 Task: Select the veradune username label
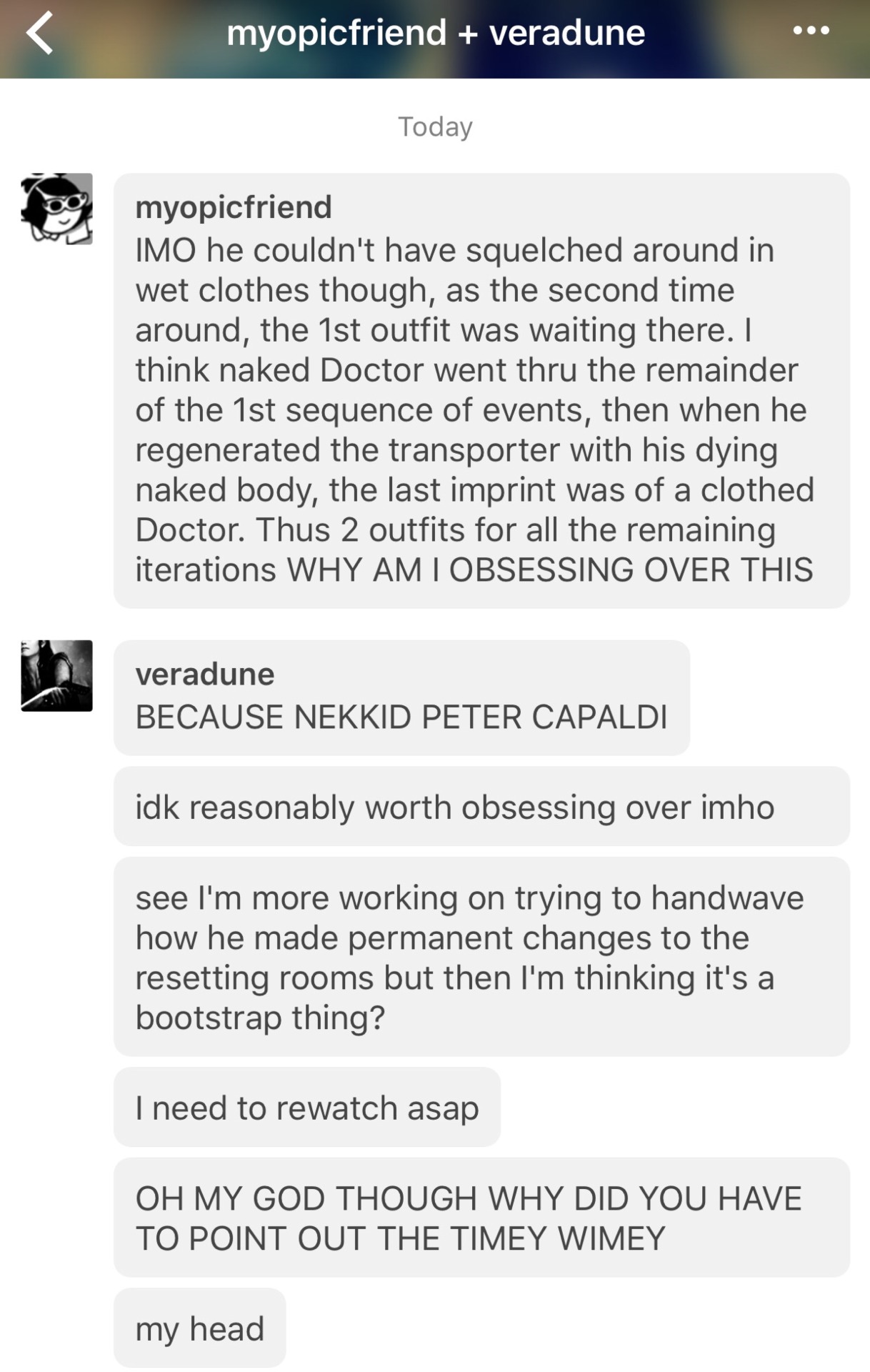(205, 675)
